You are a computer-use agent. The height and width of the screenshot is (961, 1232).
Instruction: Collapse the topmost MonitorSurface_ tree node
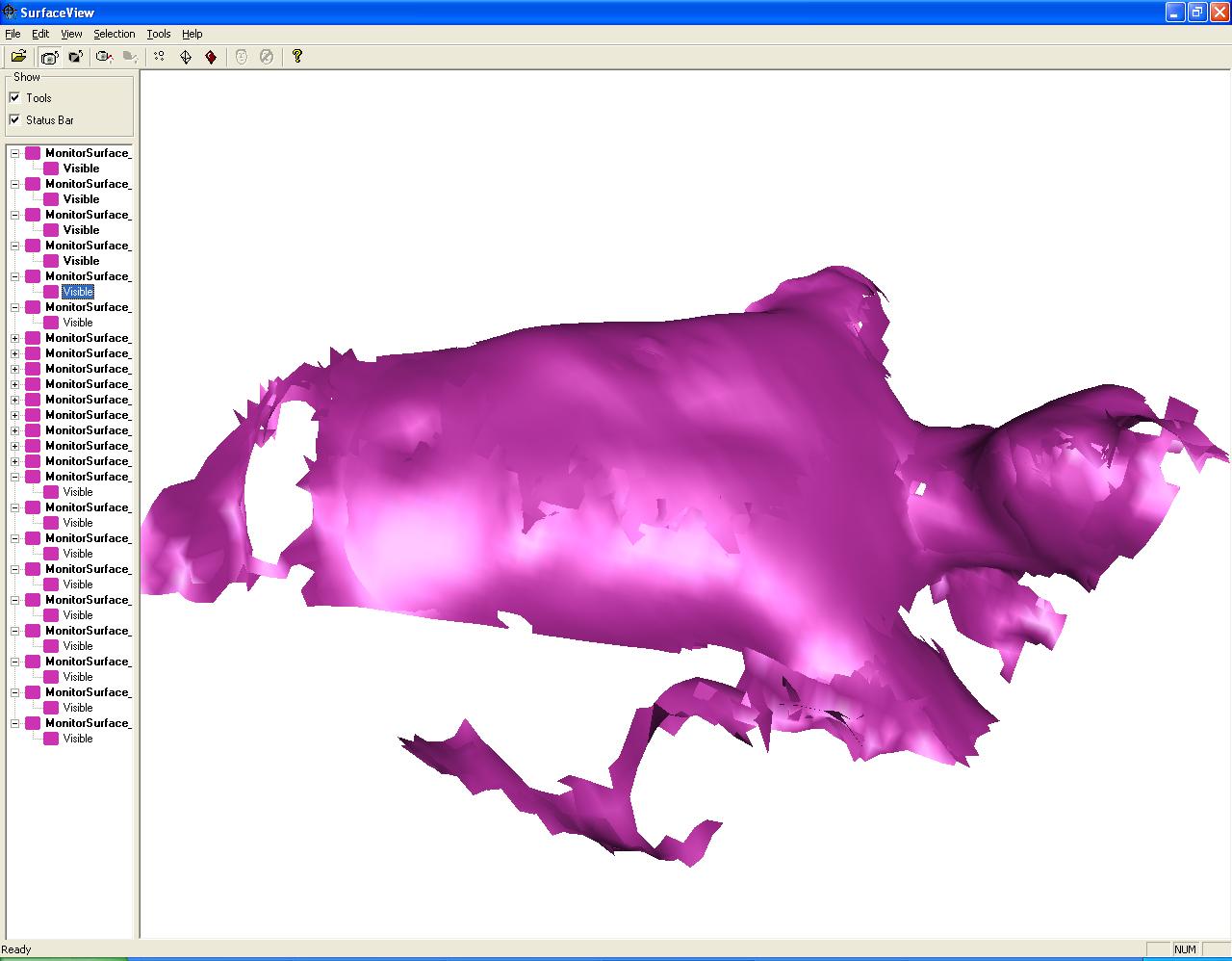pyautogui.click(x=14, y=153)
